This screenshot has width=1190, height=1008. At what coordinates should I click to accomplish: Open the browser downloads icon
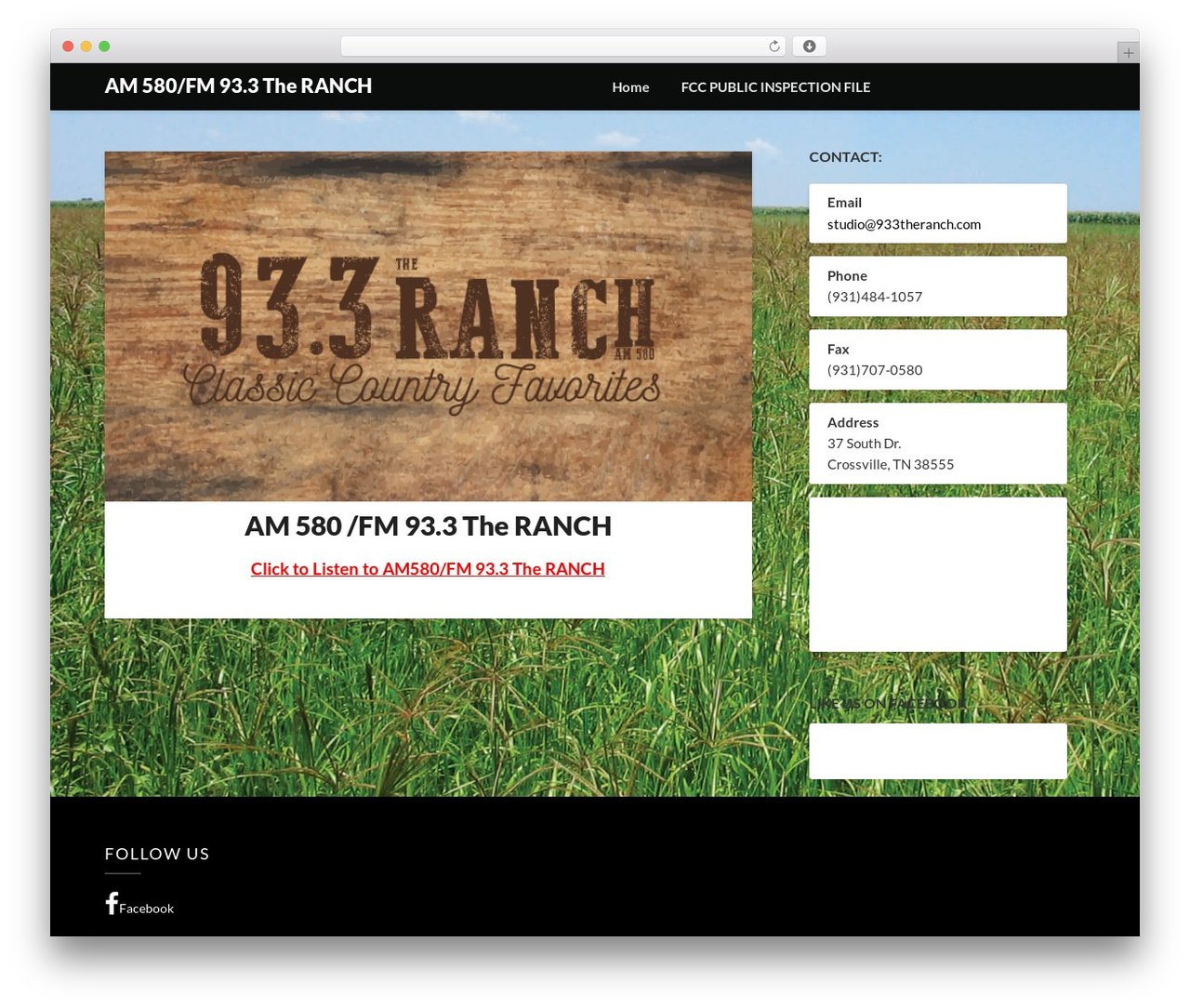point(810,46)
